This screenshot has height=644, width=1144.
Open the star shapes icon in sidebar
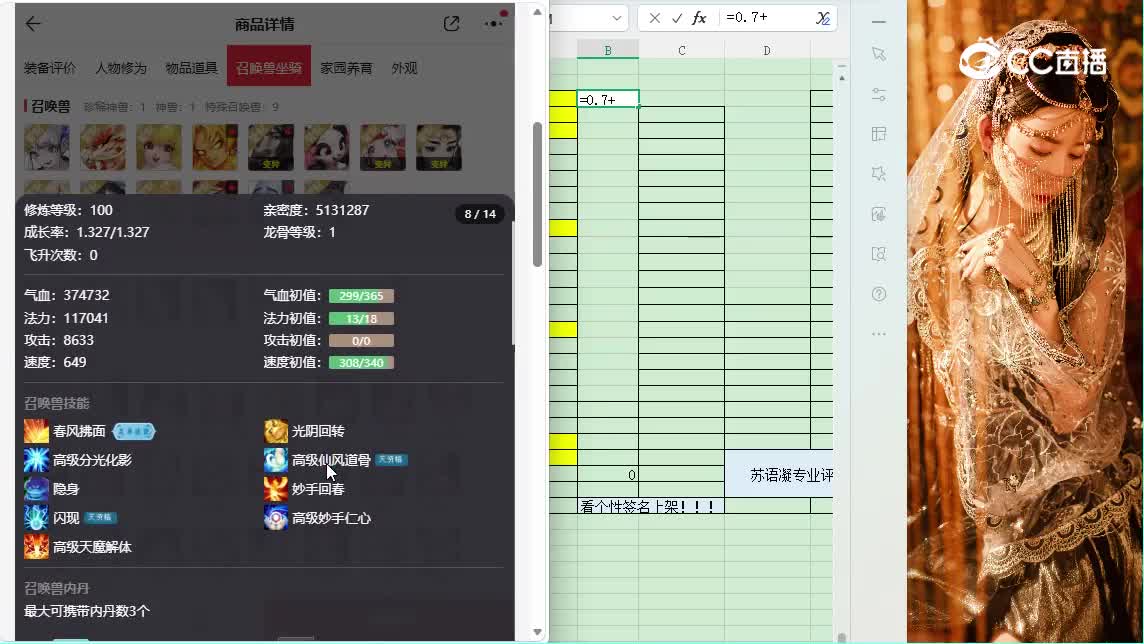(878, 174)
